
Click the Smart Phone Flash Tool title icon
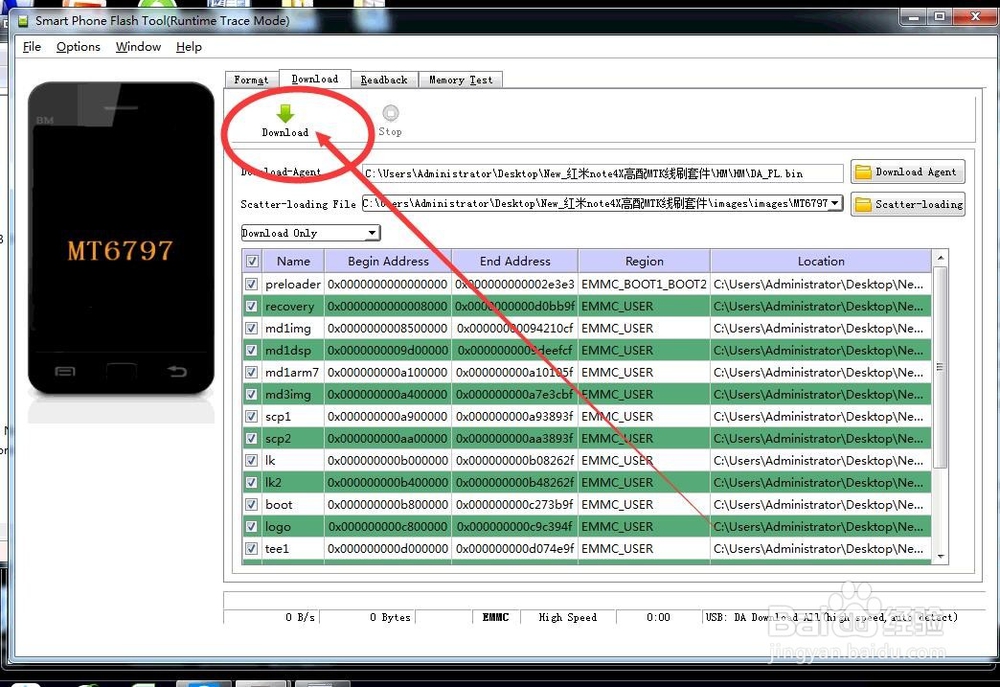pyautogui.click(x=23, y=21)
